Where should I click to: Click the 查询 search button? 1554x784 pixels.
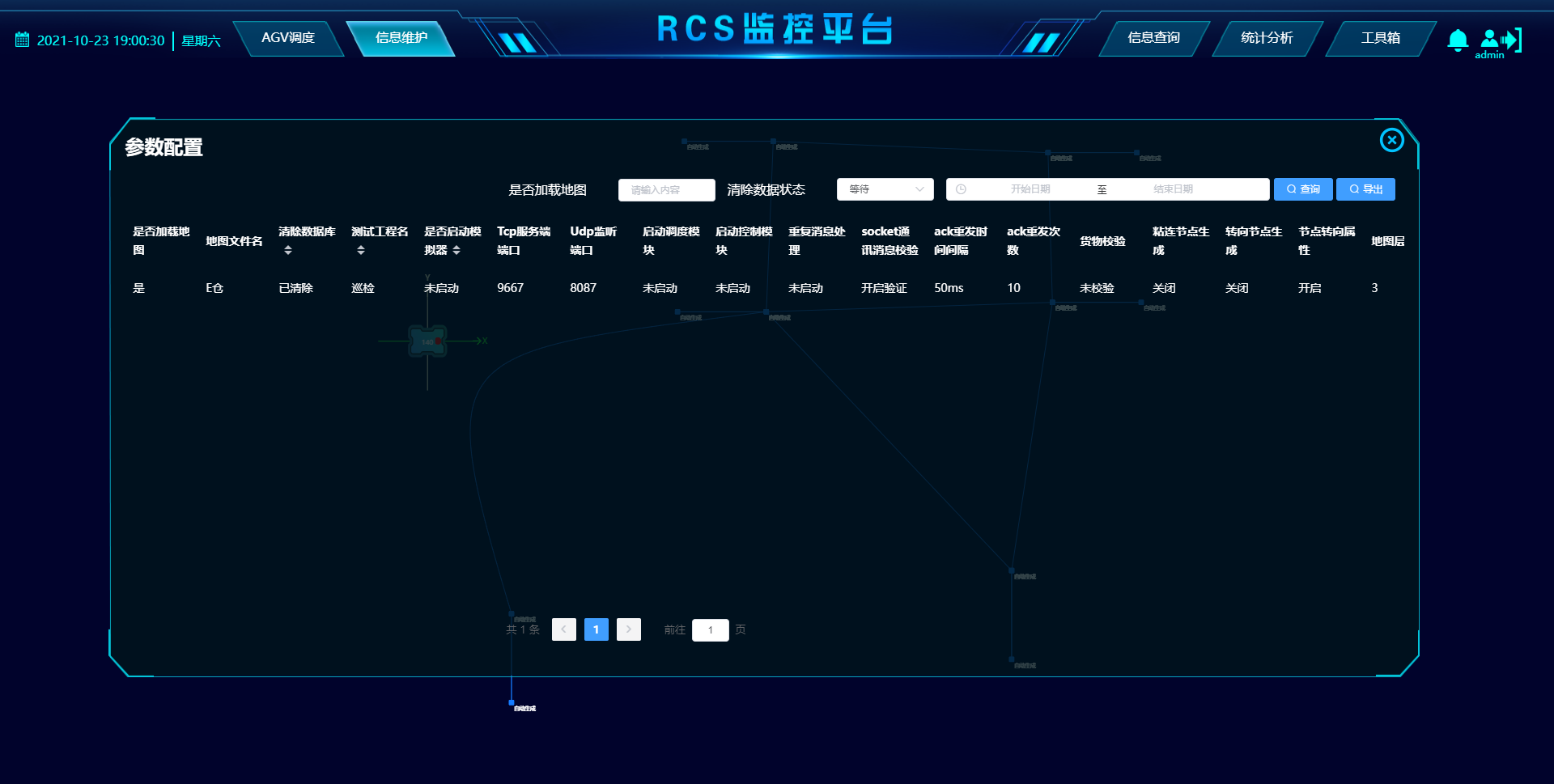pos(1302,189)
